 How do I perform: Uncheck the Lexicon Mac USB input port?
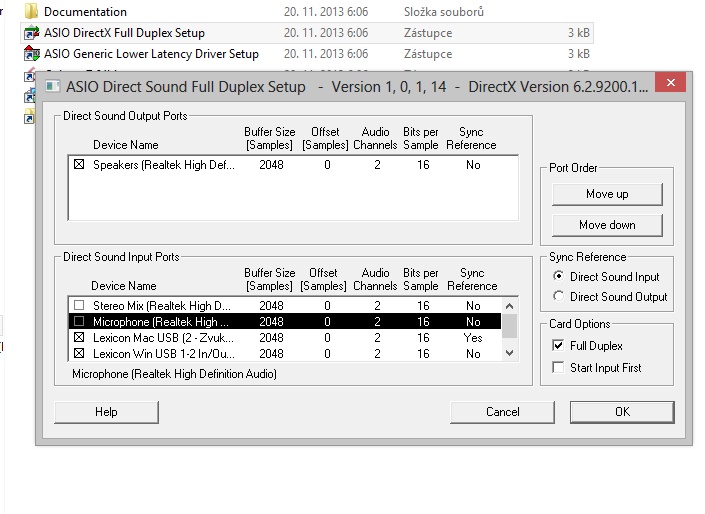(79, 337)
